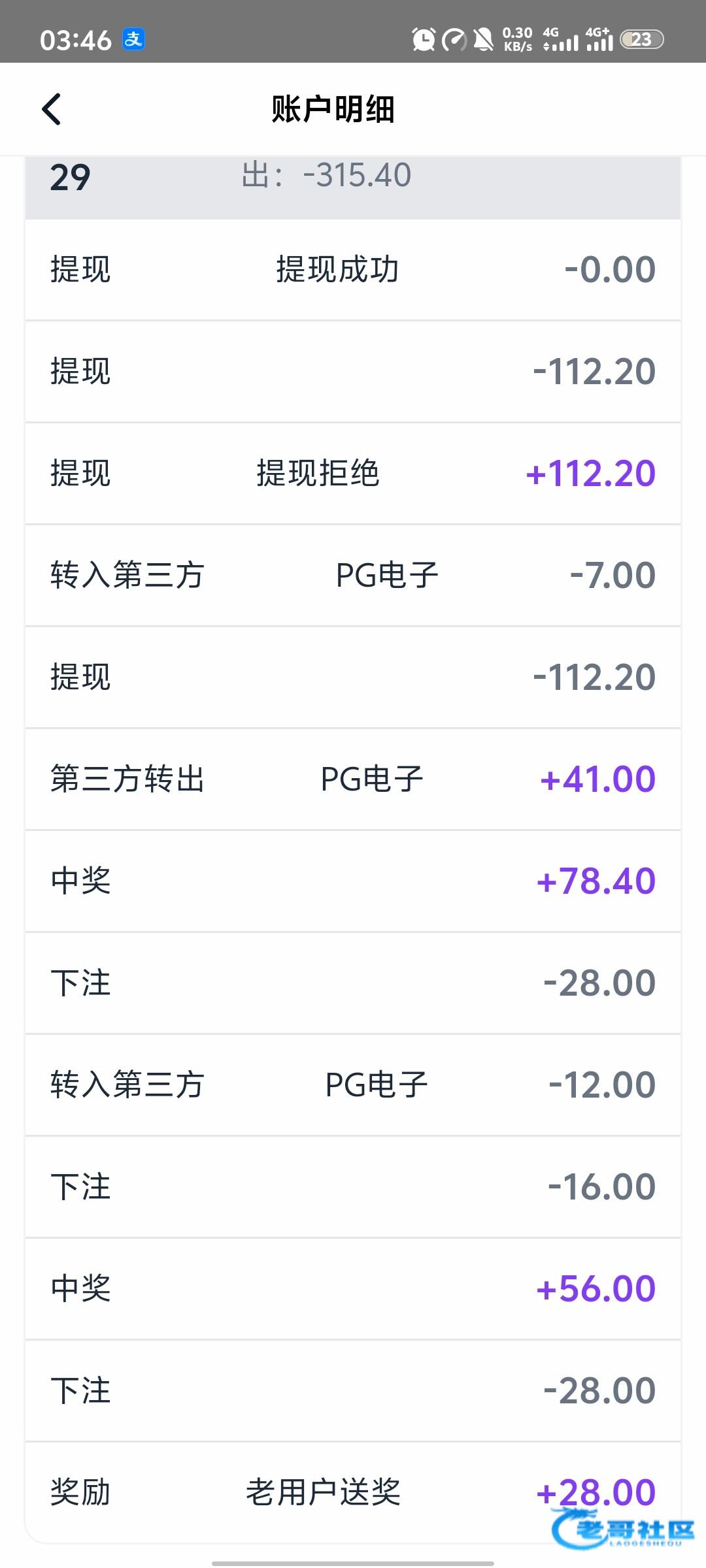Select the 转入第三方 PG电子 -7.00 entry

click(353, 575)
